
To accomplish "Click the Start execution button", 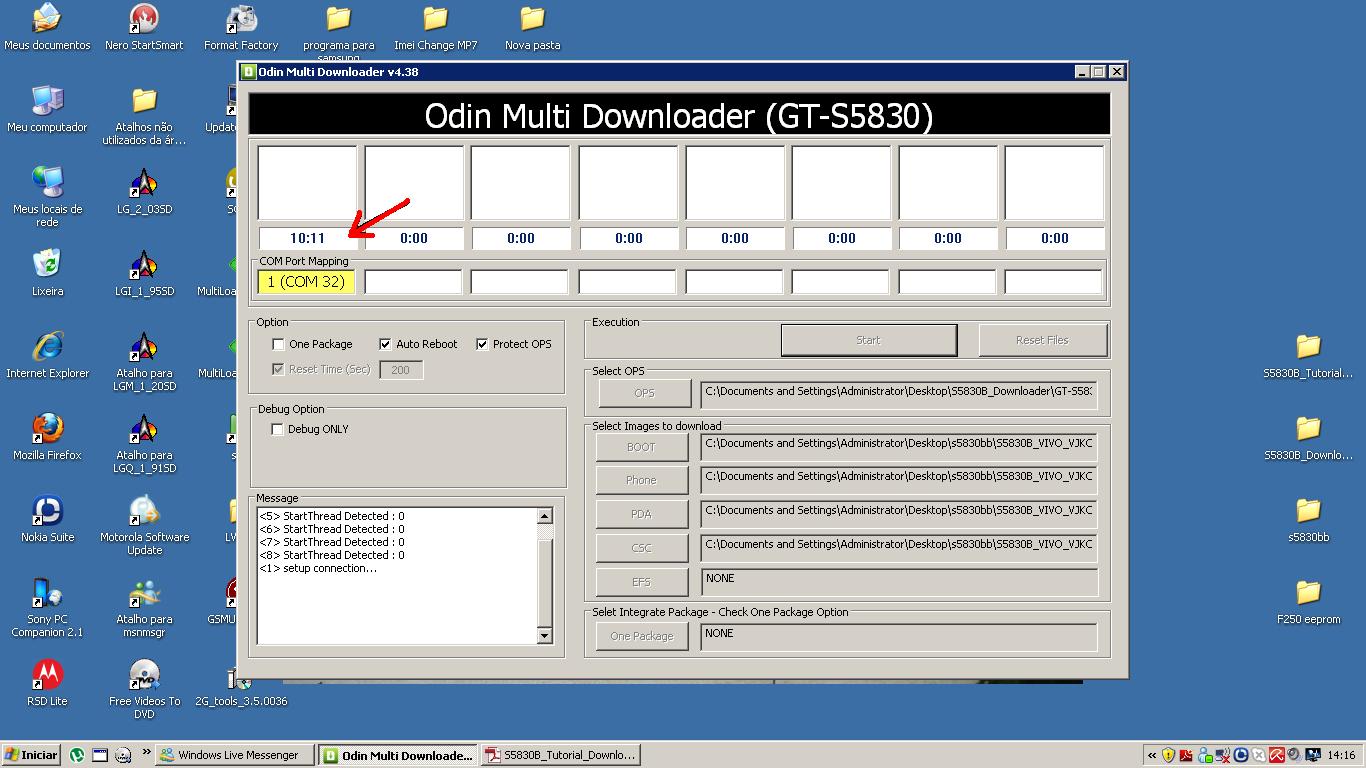I will tap(868, 340).
